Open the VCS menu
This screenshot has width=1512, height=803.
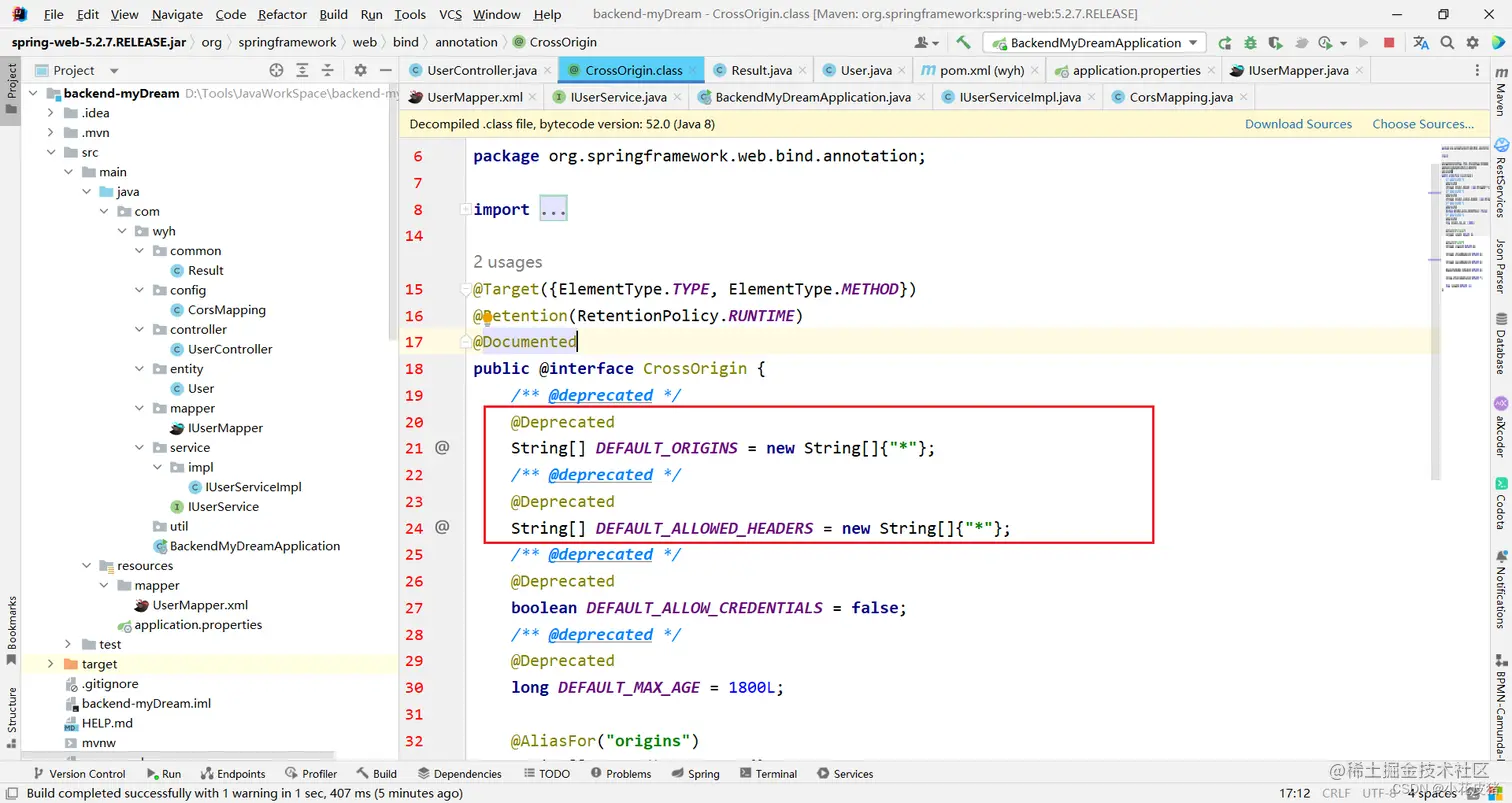pyautogui.click(x=450, y=14)
